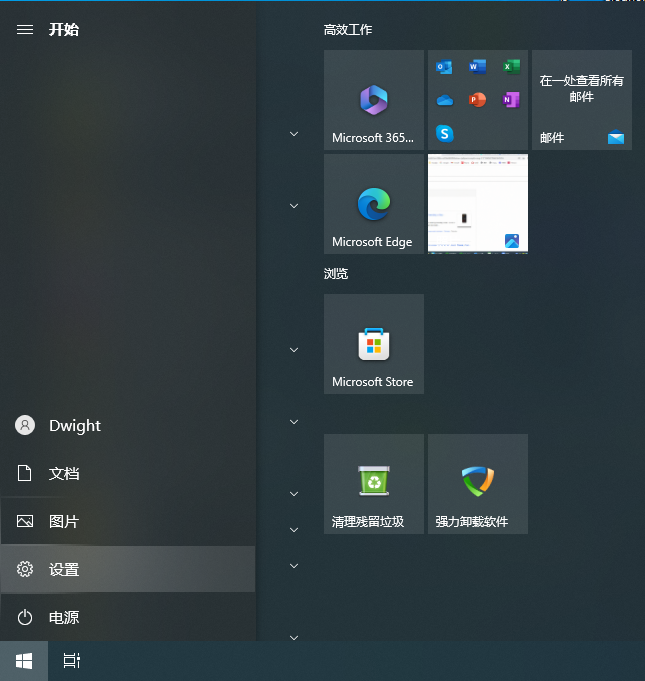Expand the hamburger menu next to 开始
Screen dimensions: 645x681
(25, 30)
